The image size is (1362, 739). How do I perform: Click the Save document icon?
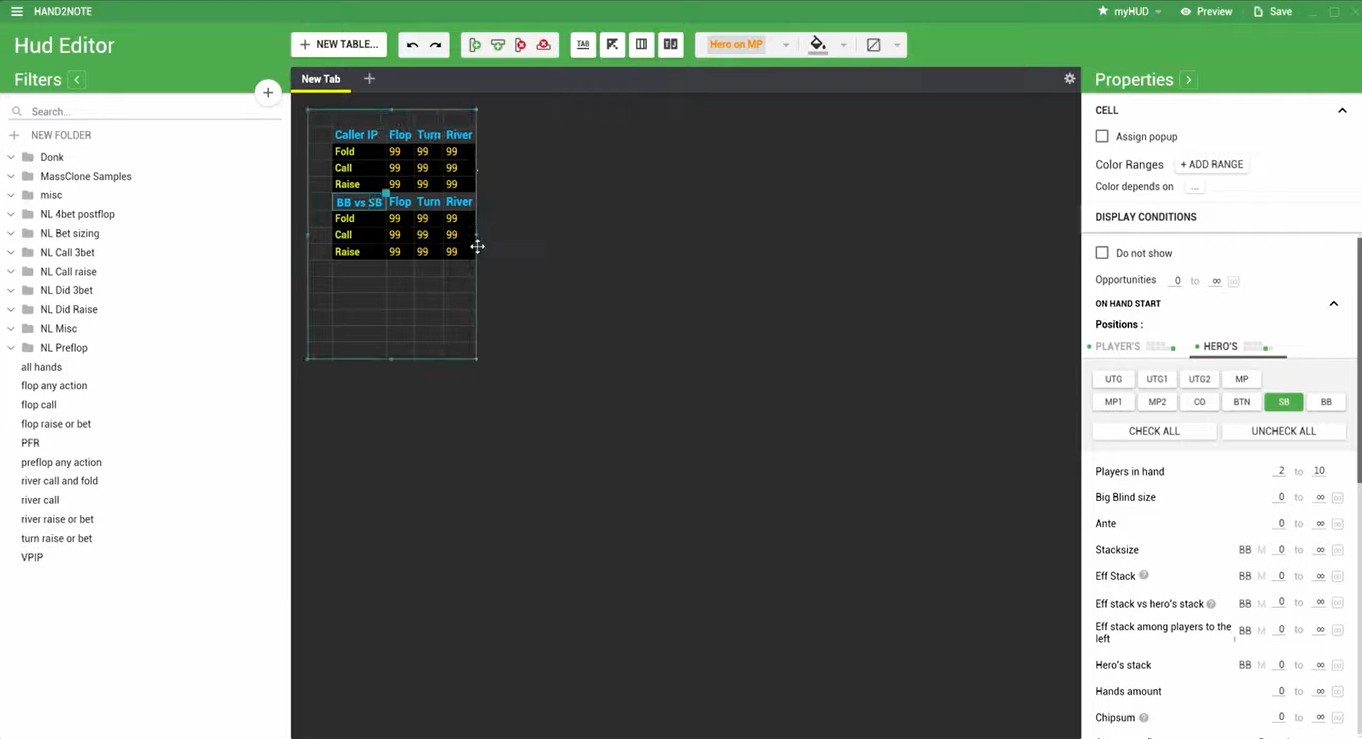click(1258, 12)
